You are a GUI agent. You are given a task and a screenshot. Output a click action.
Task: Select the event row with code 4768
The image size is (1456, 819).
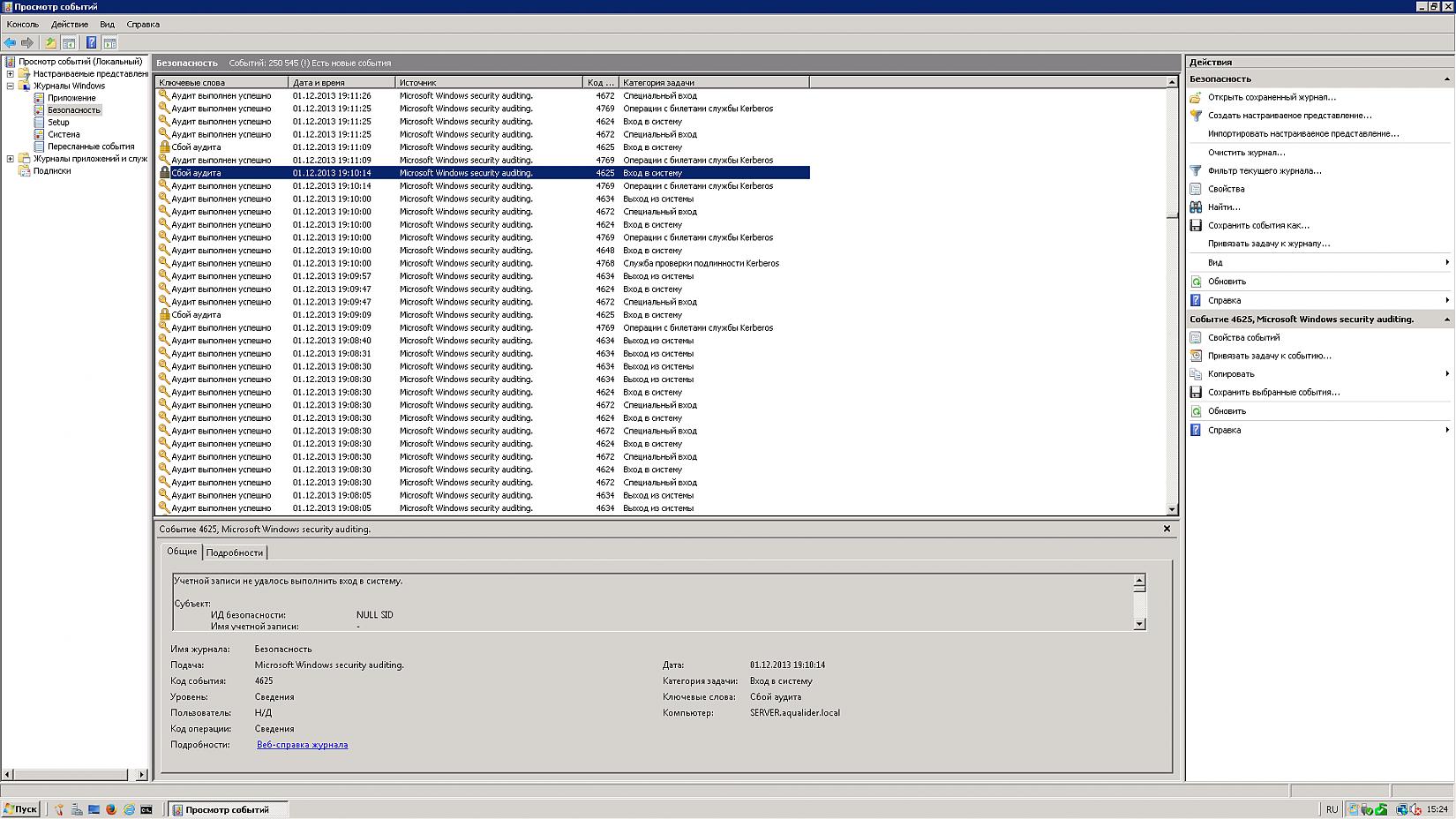click(x=483, y=263)
